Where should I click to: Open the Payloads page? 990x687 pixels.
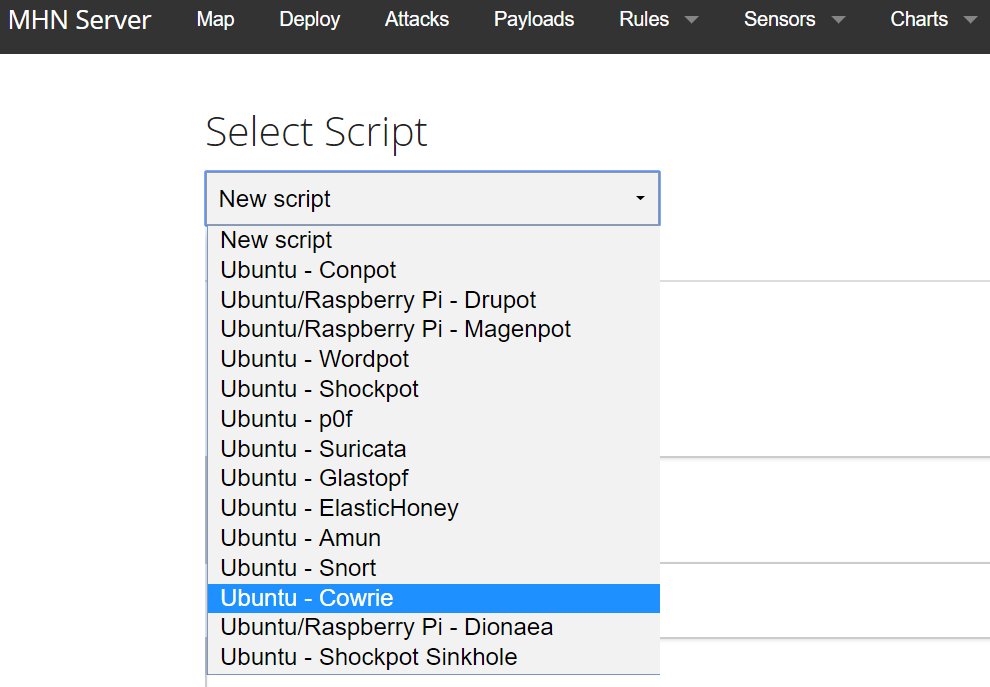coord(534,20)
